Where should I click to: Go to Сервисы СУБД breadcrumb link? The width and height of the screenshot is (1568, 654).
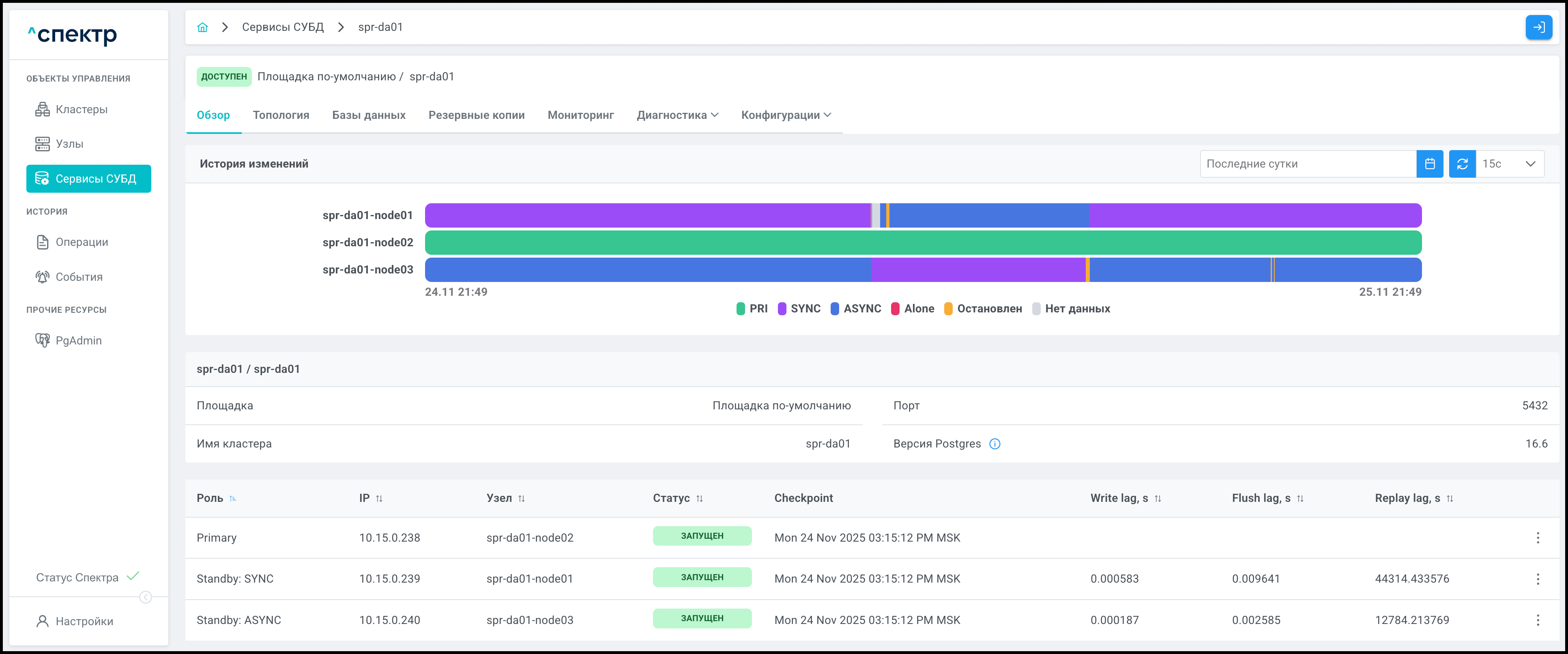coord(282,28)
